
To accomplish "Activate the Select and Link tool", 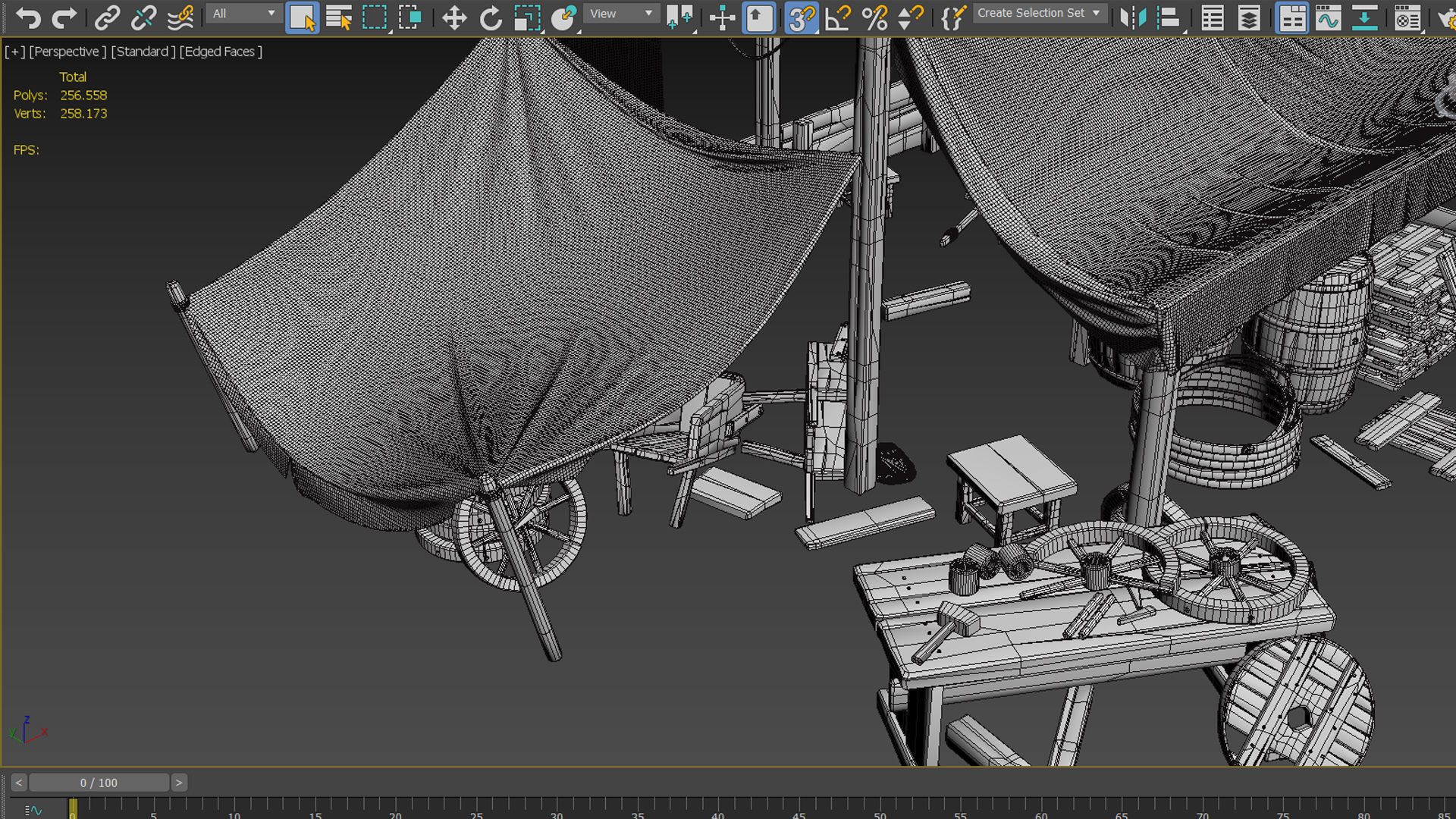I will click(107, 17).
